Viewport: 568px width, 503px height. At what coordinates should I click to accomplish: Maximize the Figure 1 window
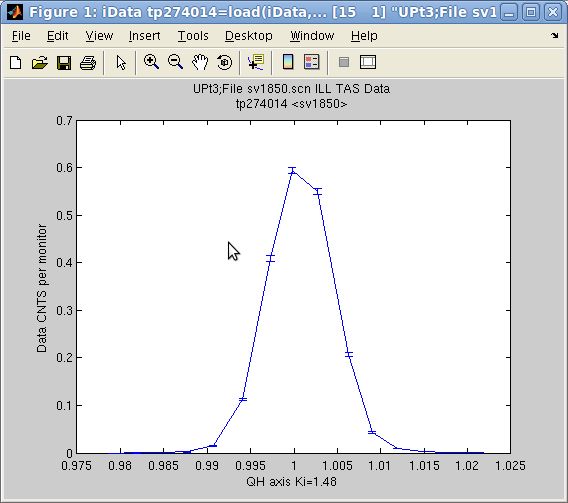coord(531,13)
